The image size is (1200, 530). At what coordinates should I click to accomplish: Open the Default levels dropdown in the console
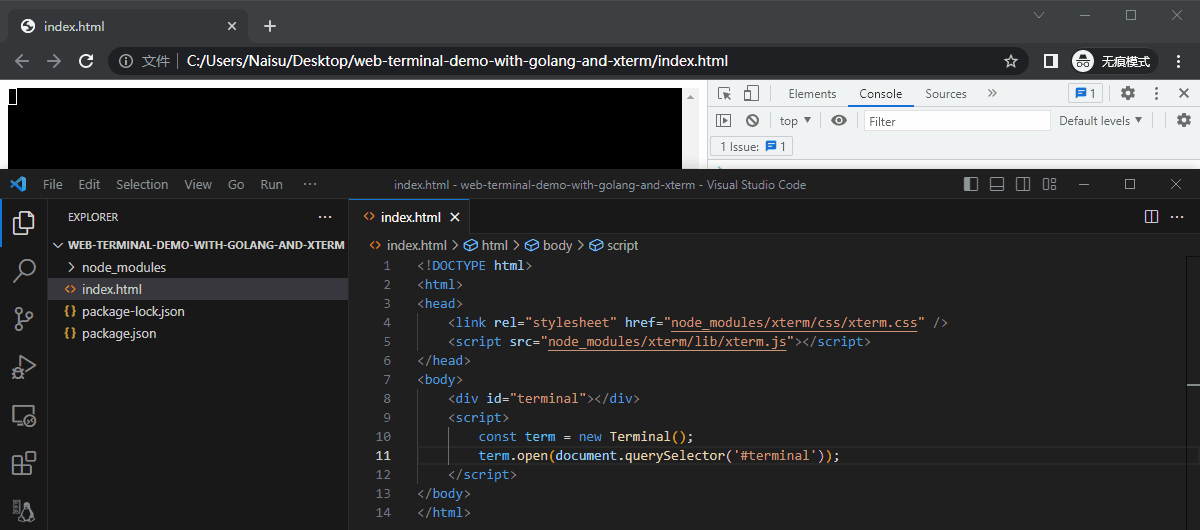1101,120
